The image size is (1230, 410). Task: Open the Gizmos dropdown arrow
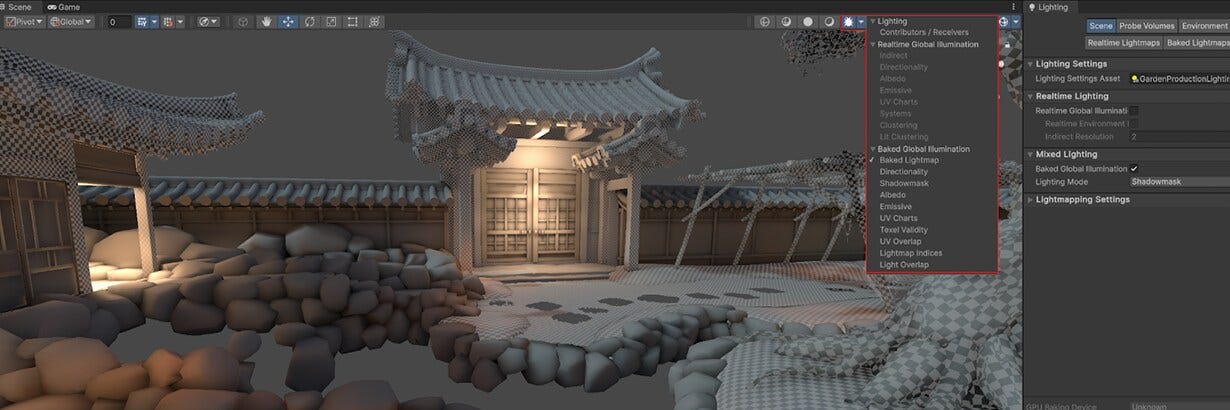click(1016, 21)
